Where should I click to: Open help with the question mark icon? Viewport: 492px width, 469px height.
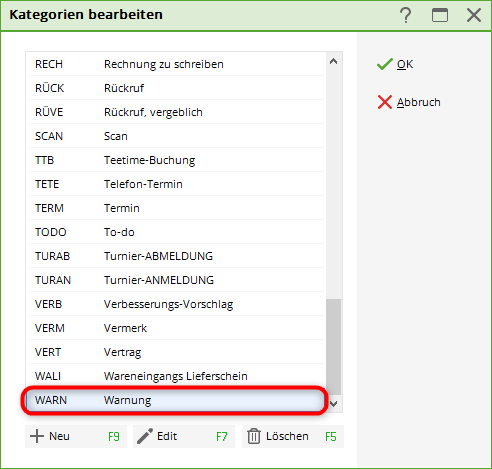point(406,15)
